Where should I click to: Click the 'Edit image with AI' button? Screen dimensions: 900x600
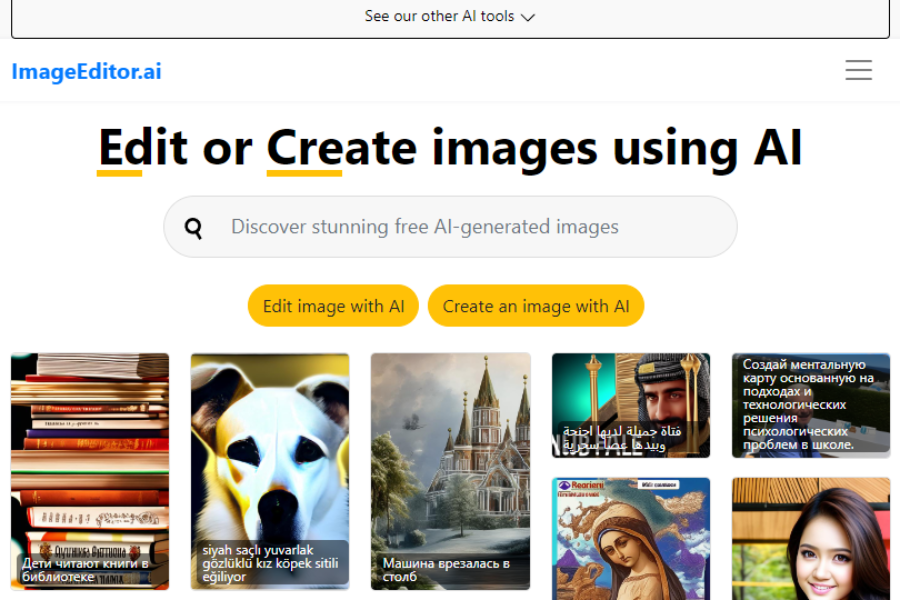(x=333, y=305)
